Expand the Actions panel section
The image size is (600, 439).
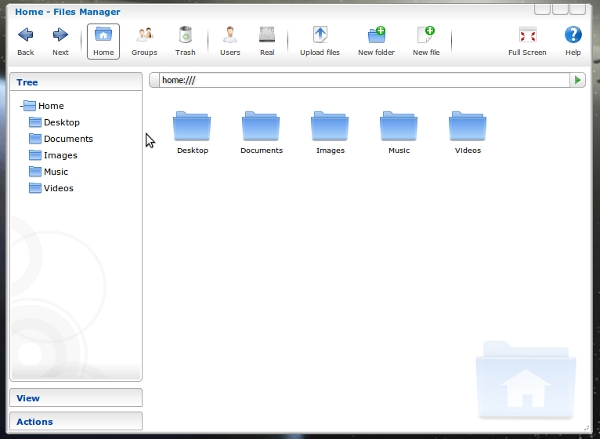pos(76,421)
